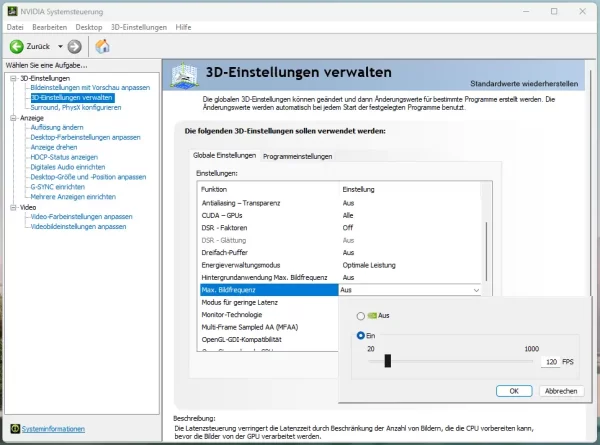The width and height of the screenshot is (600, 445).
Task: Select the Antialiasing – Transparenz row
Action: click(x=340, y=203)
